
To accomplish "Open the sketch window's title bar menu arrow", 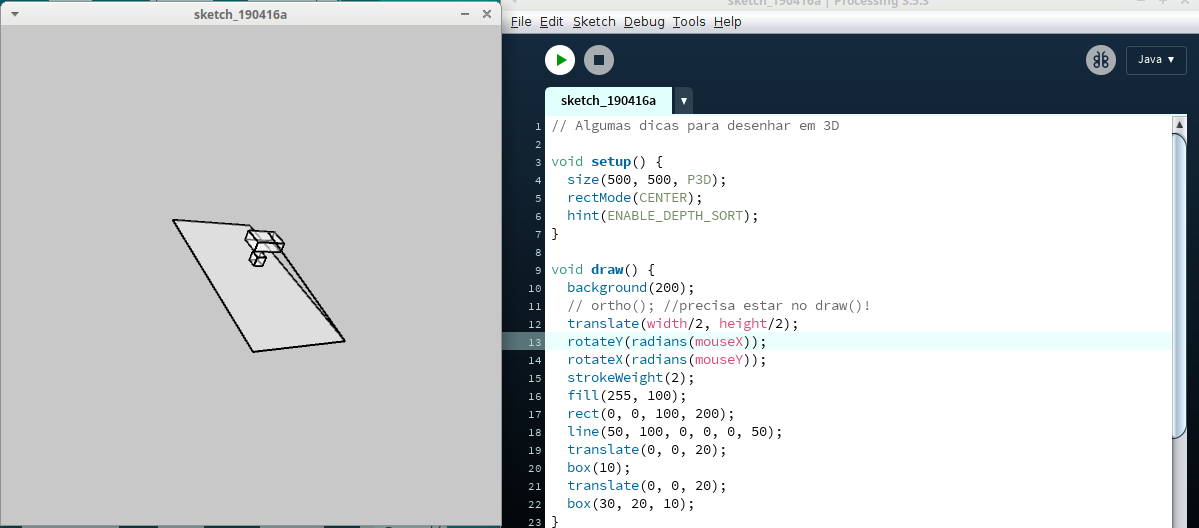I will (14, 14).
